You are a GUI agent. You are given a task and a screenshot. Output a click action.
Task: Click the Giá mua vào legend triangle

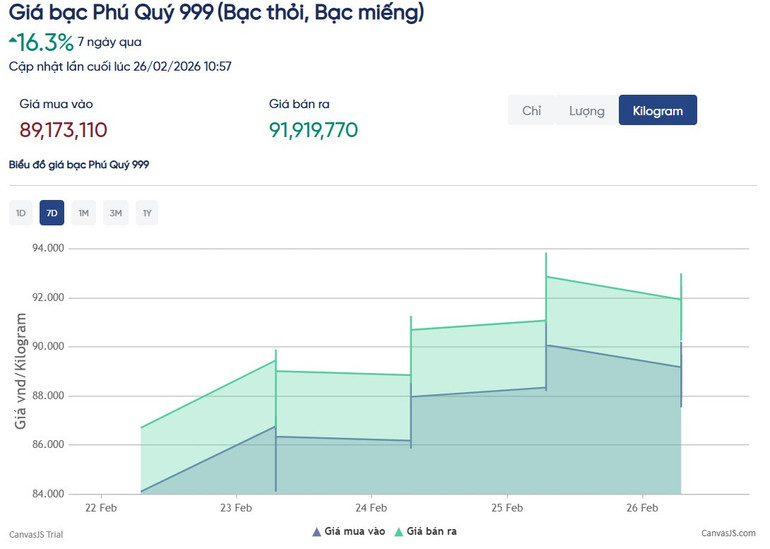(x=317, y=532)
